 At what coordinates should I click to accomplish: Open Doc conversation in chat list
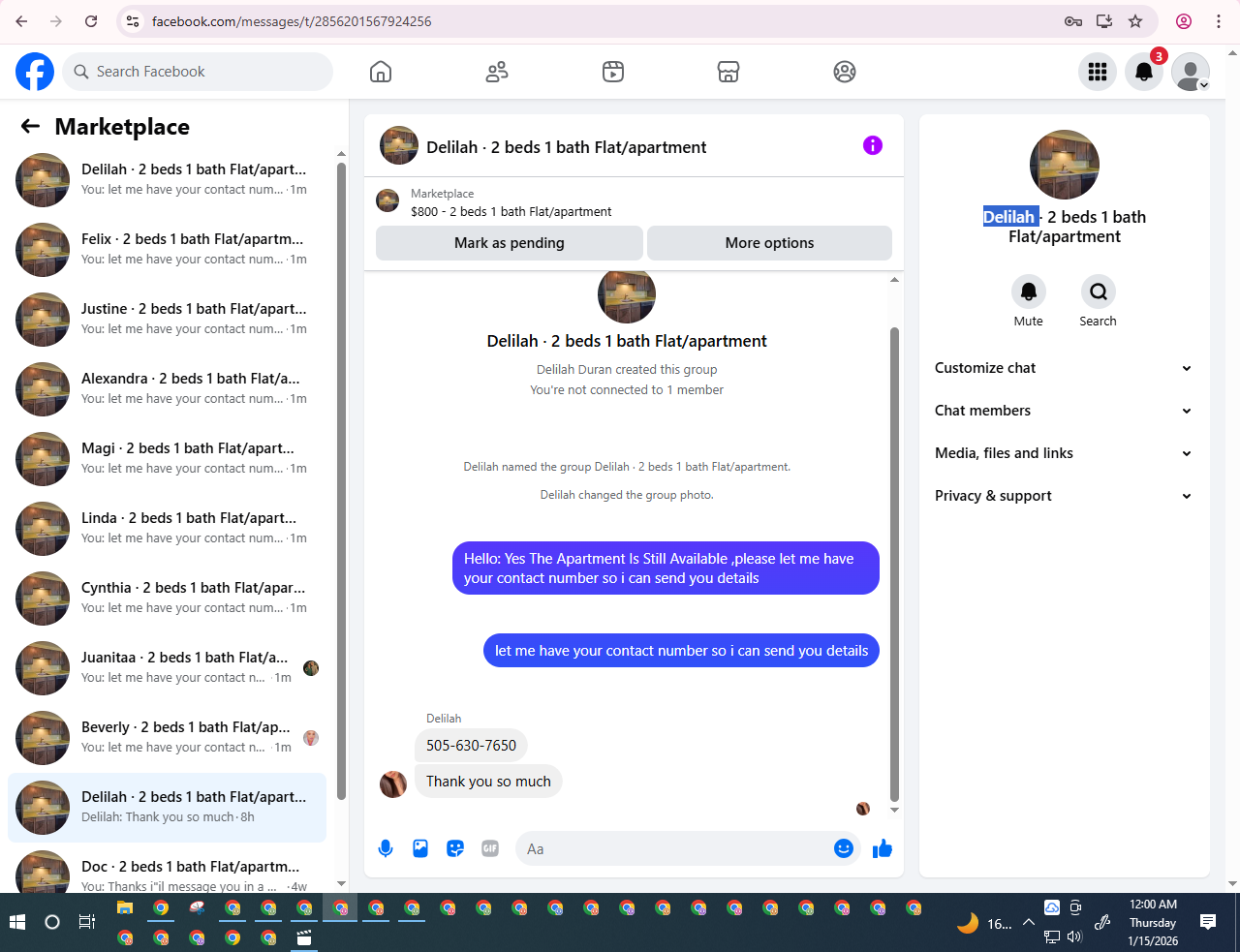point(167,870)
